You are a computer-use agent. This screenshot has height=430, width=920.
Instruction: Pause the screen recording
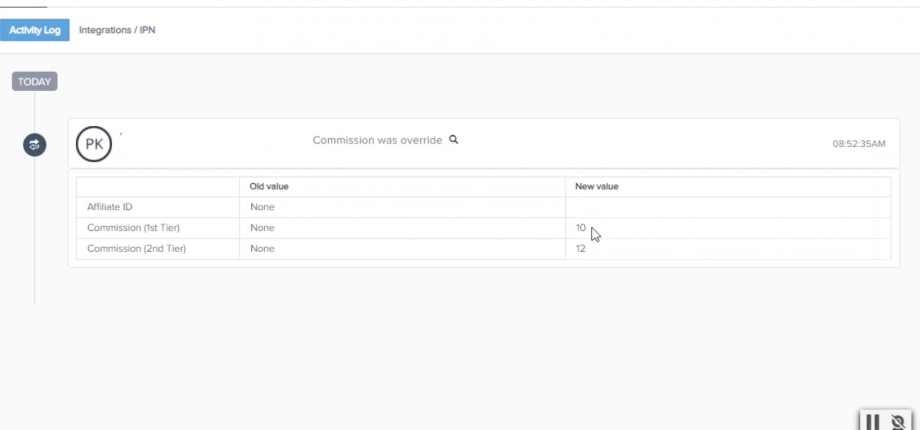pyautogui.click(x=872, y=422)
